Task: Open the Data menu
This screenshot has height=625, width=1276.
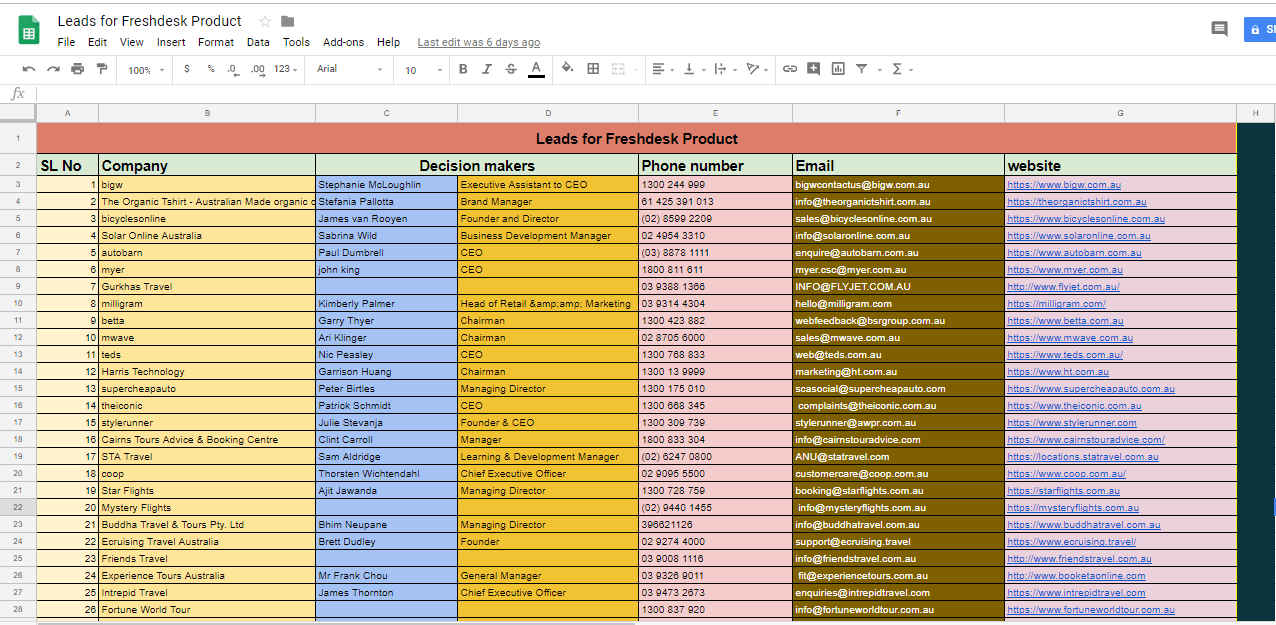Action: point(258,42)
